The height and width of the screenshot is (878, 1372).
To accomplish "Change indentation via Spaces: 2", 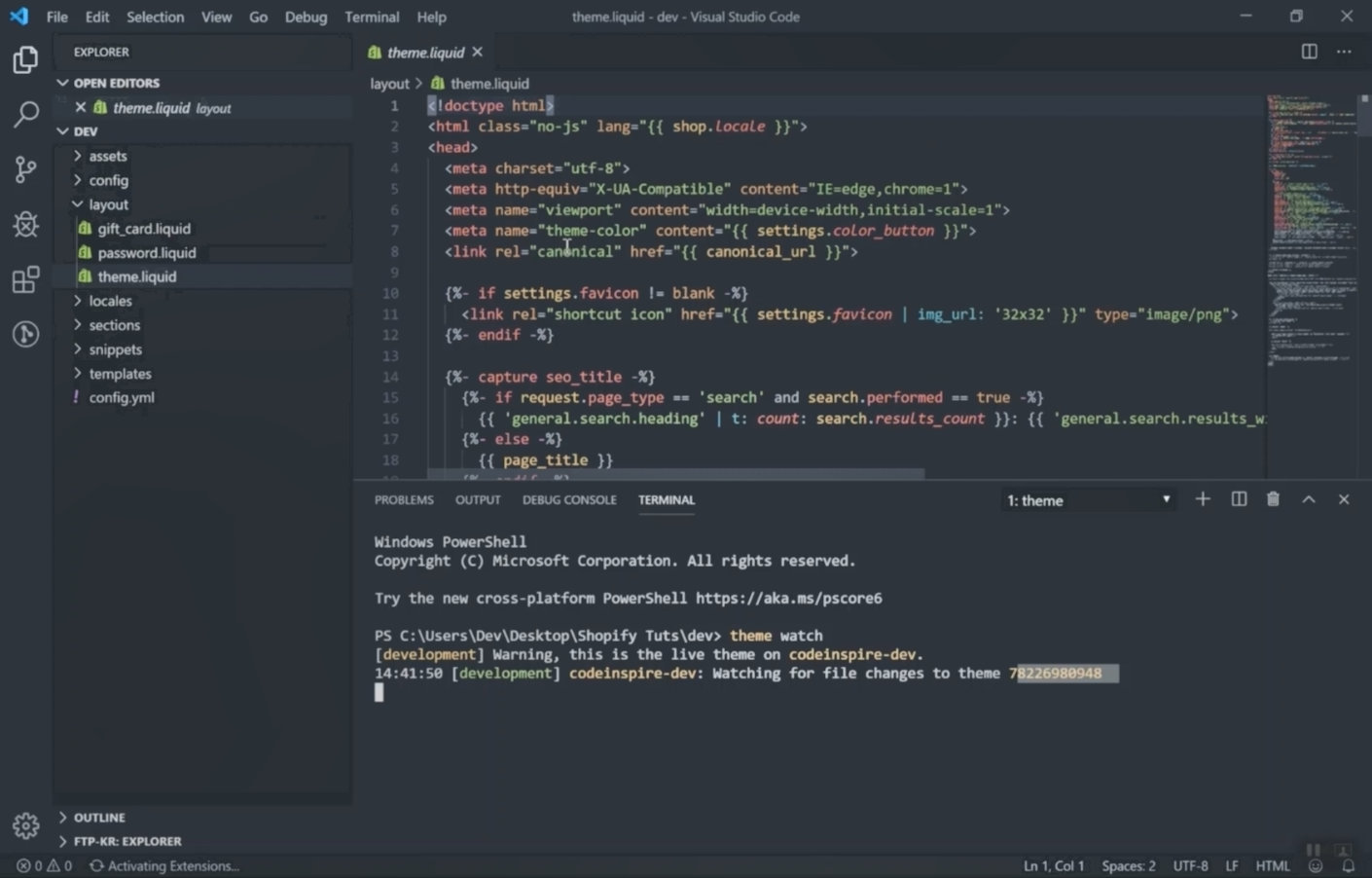I will coord(1129,865).
